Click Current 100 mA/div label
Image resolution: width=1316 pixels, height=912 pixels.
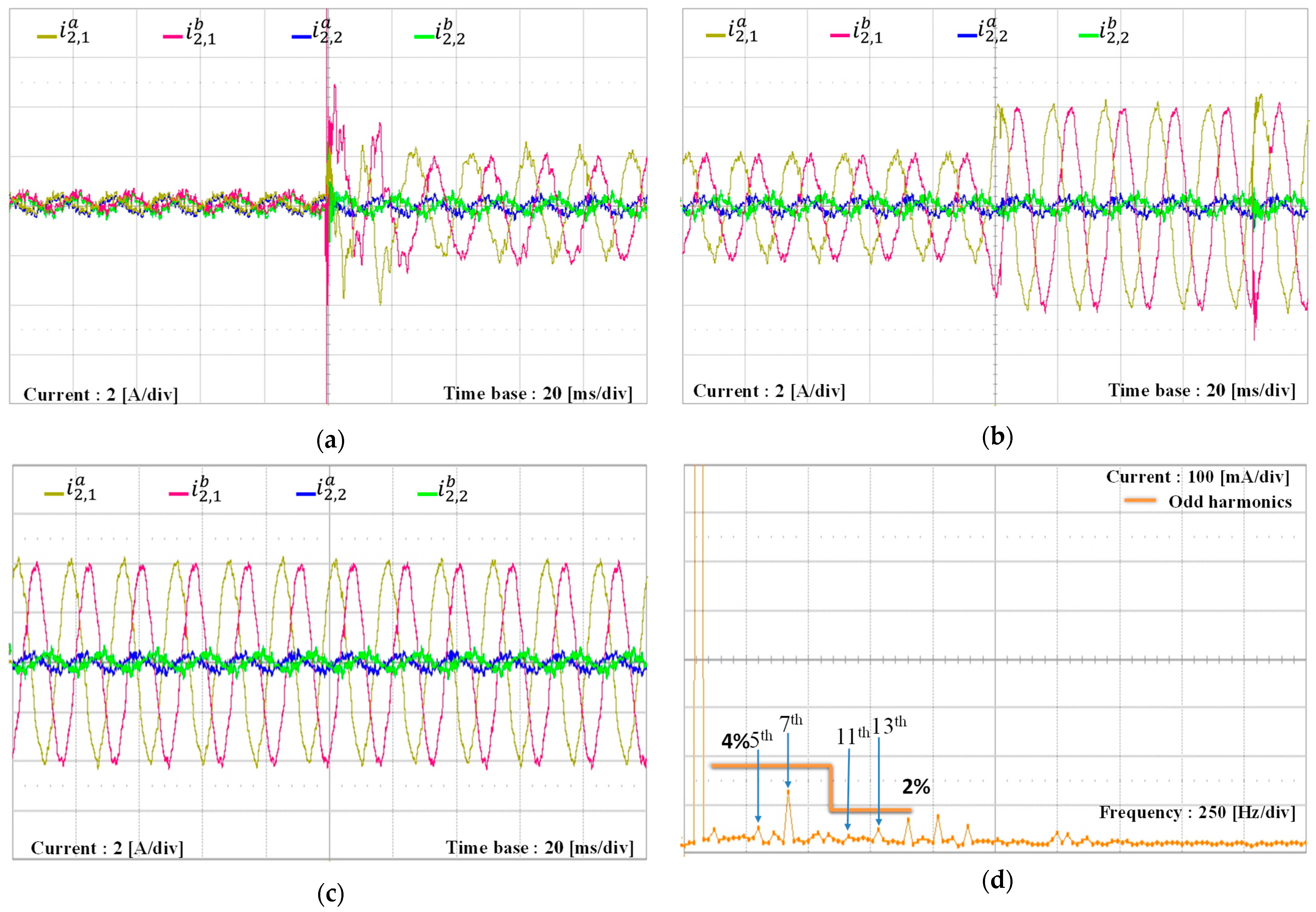(x=1198, y=476)
